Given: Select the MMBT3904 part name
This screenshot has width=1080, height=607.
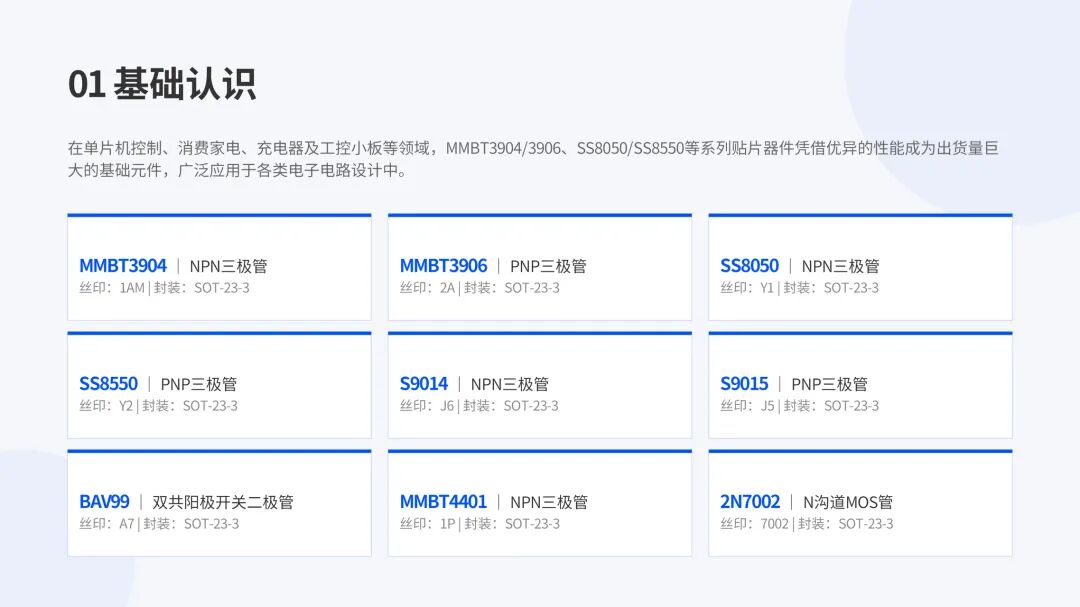Looking at the screenshot, I should (x=123, y=266).
